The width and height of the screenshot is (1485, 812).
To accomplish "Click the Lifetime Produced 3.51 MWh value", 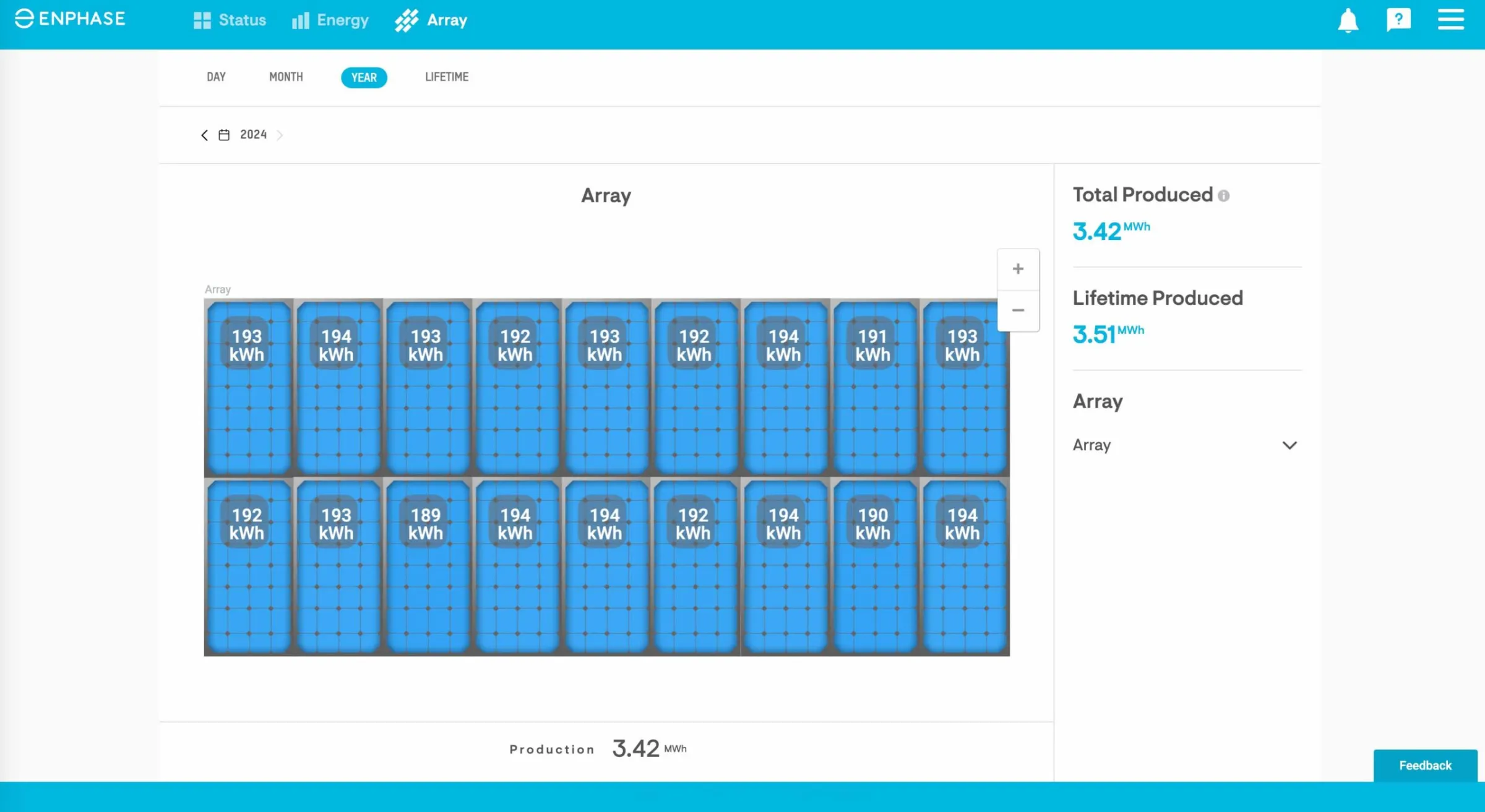I will pos(1108,334).
